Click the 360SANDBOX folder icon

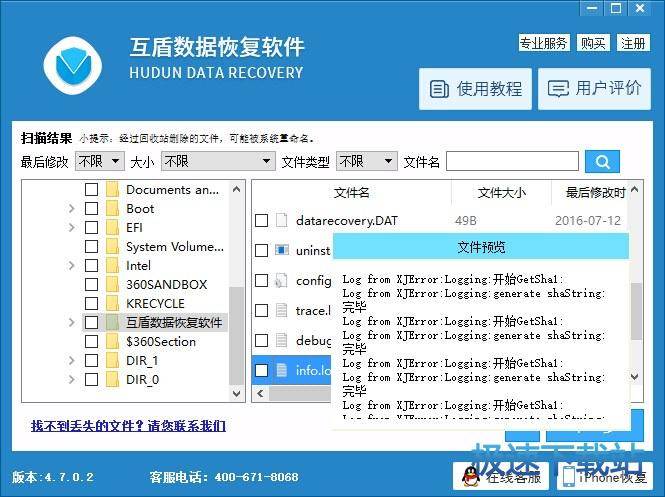pos(112,285)
